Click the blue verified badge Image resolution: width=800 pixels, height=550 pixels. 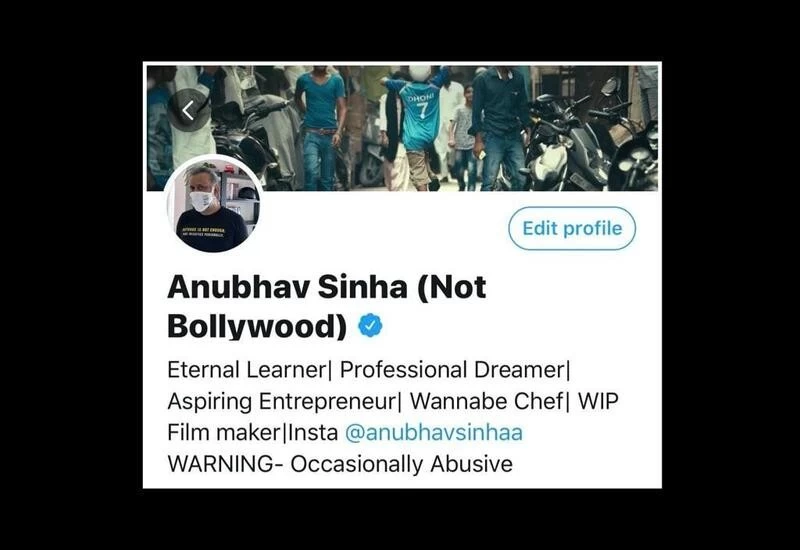tap(370, 325)
